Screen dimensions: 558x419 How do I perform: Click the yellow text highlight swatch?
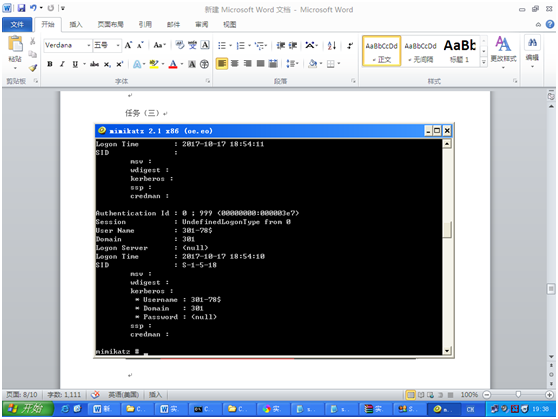pos(154,64)
